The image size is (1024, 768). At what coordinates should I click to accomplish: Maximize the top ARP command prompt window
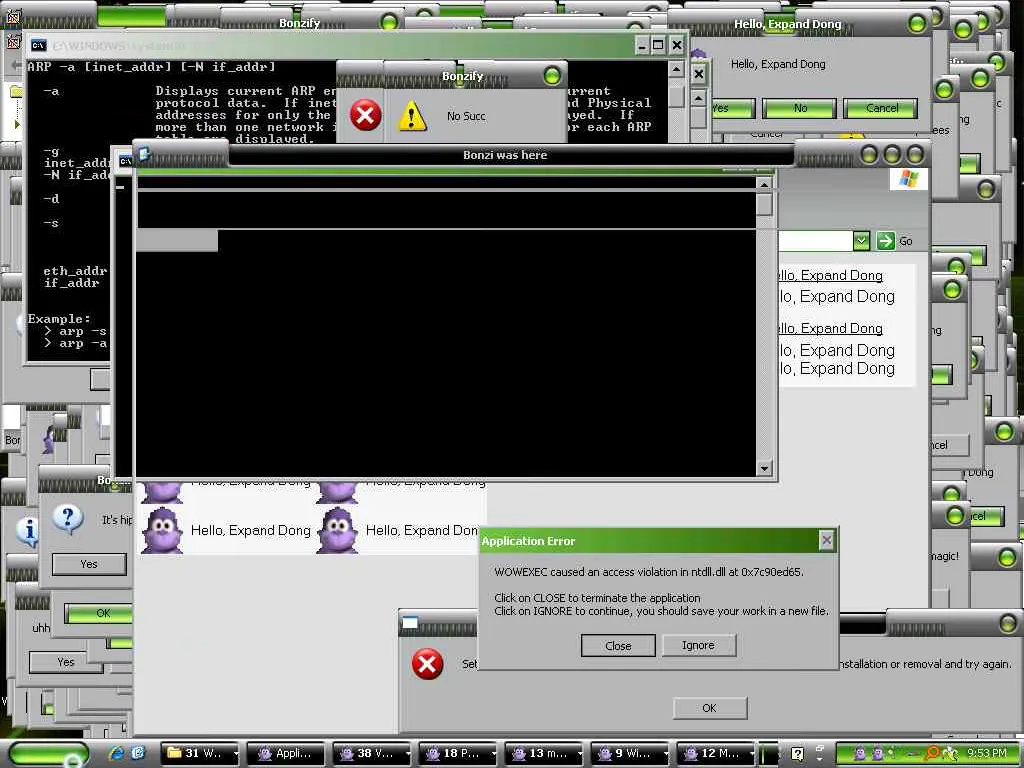[658, 45]
